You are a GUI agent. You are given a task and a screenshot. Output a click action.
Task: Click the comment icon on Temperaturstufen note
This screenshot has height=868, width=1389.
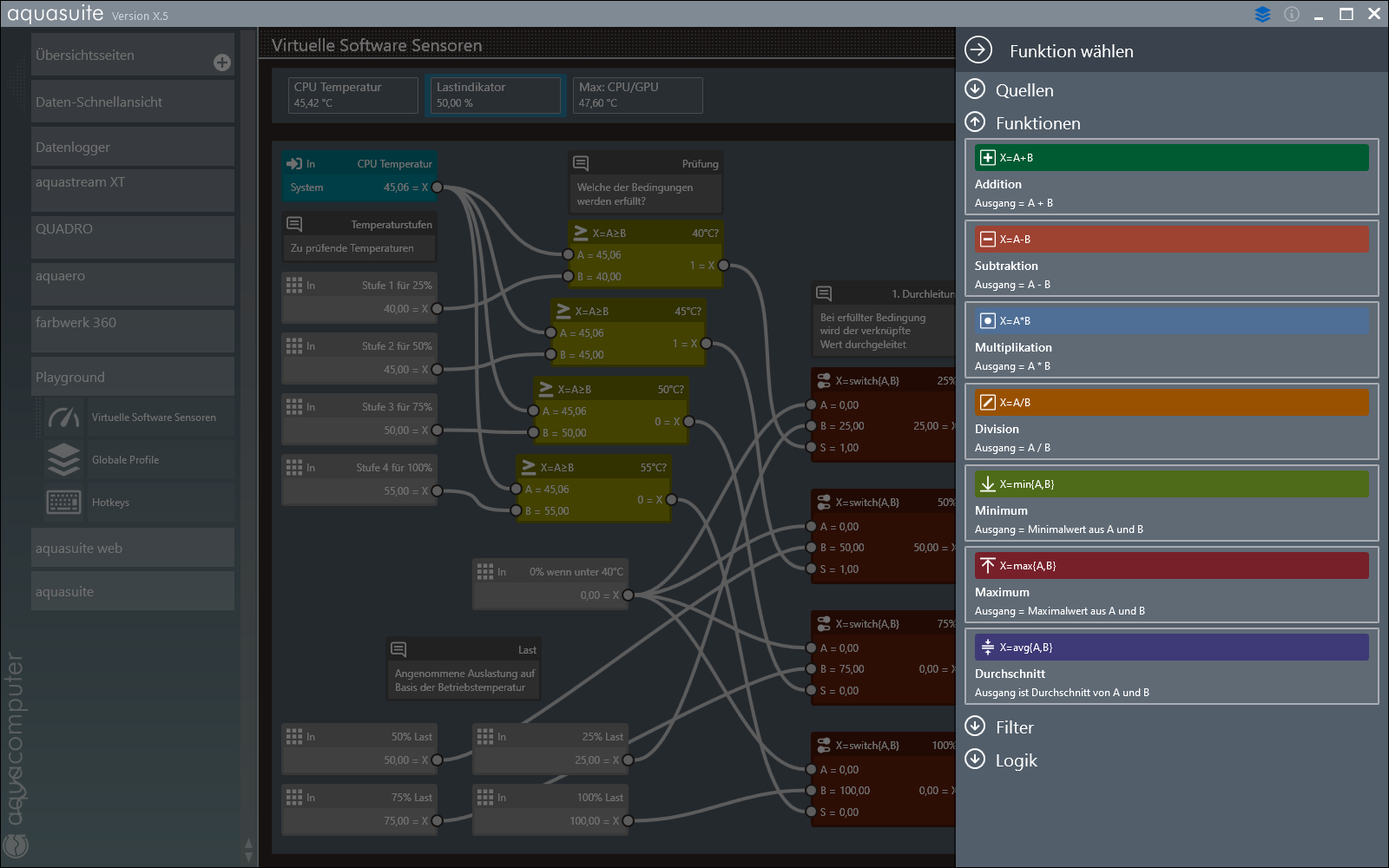[x=294, y=224]
